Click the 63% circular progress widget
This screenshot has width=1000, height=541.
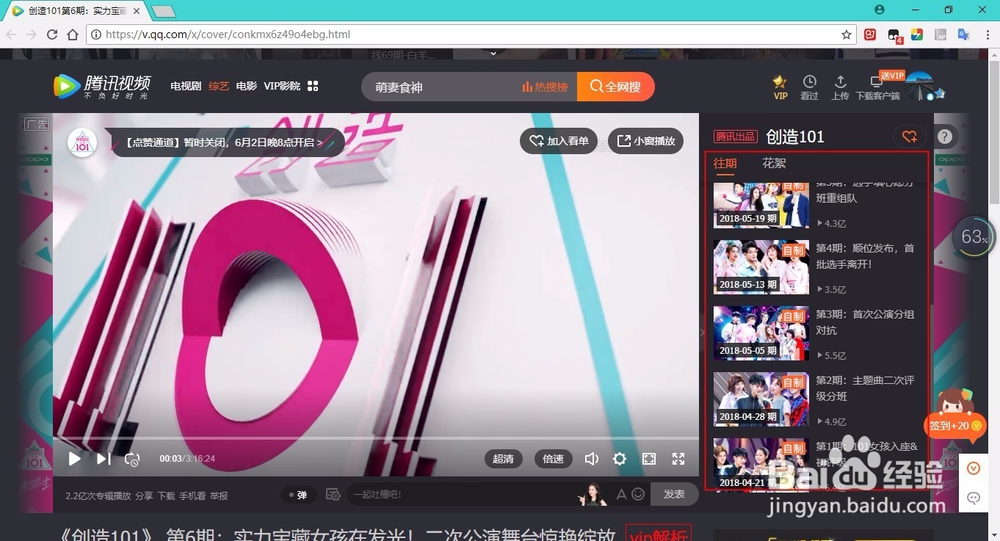click(974, 237)
